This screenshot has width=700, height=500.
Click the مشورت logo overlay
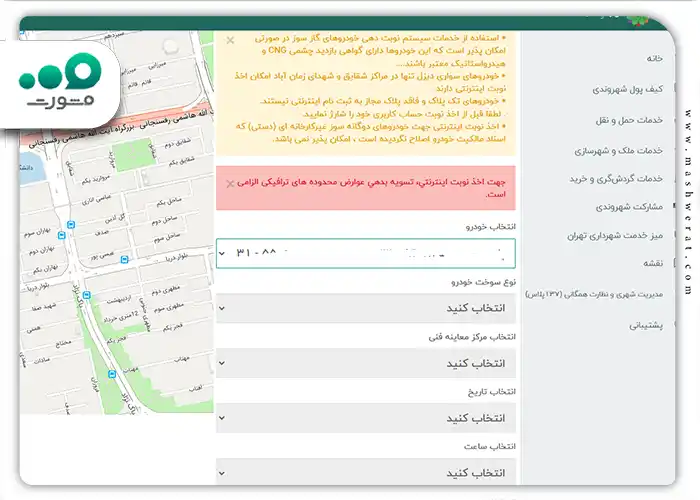click(x=60, y=83)
